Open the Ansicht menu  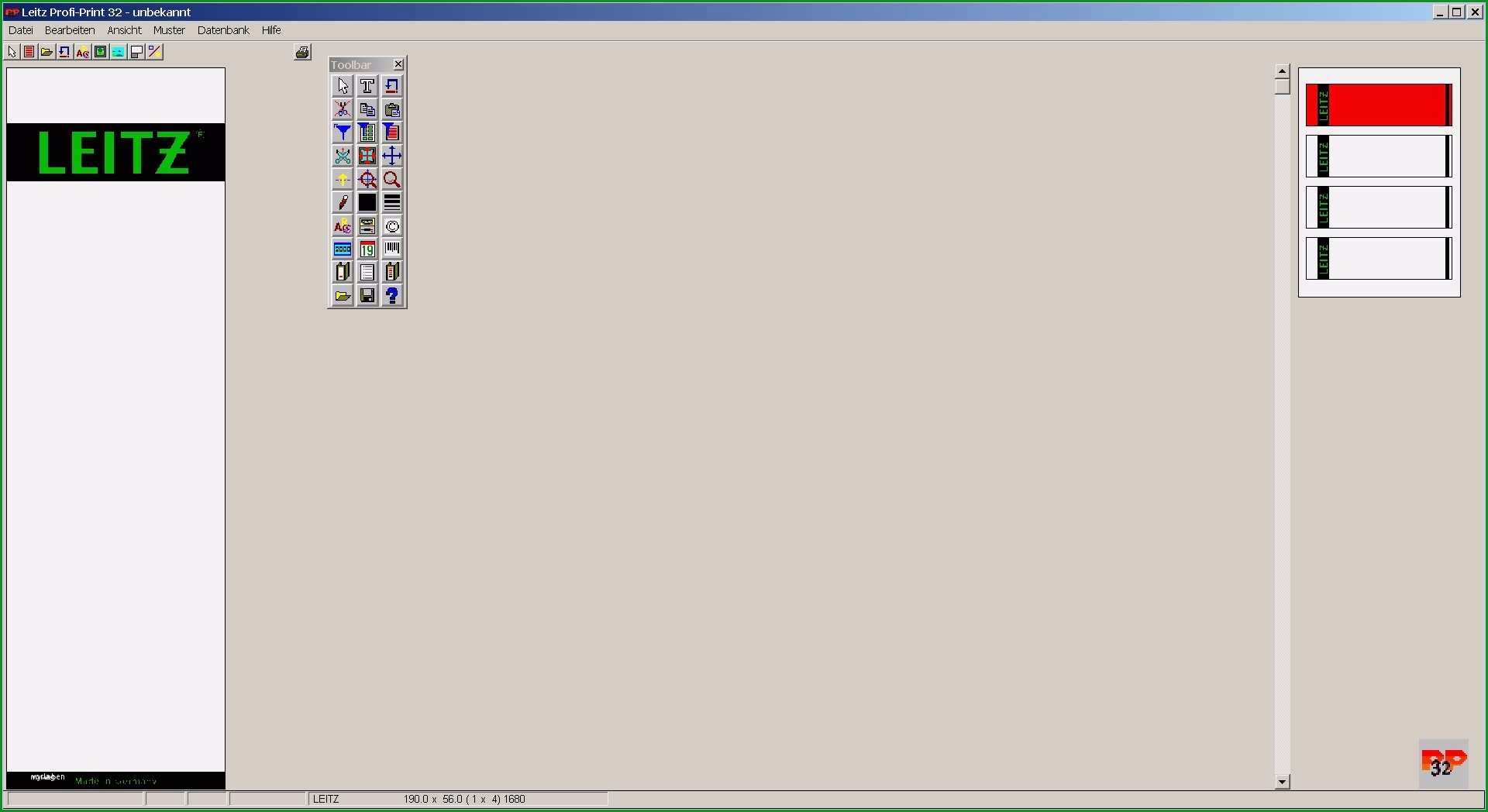click(x=124, y=30)
